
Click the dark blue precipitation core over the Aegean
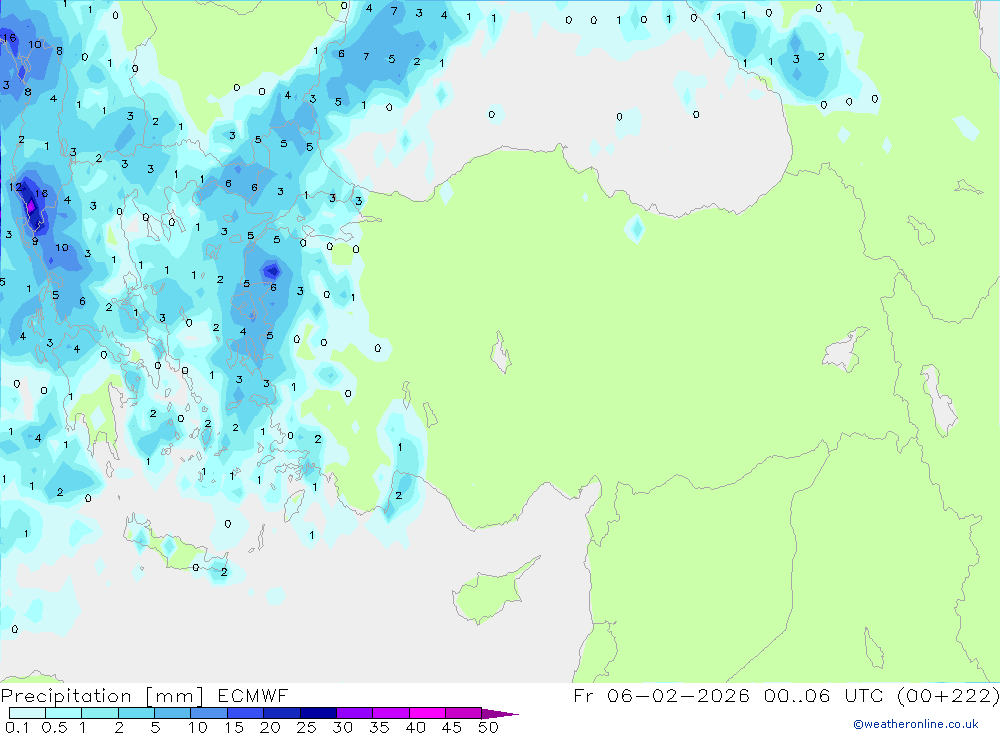tap(272, 271)
